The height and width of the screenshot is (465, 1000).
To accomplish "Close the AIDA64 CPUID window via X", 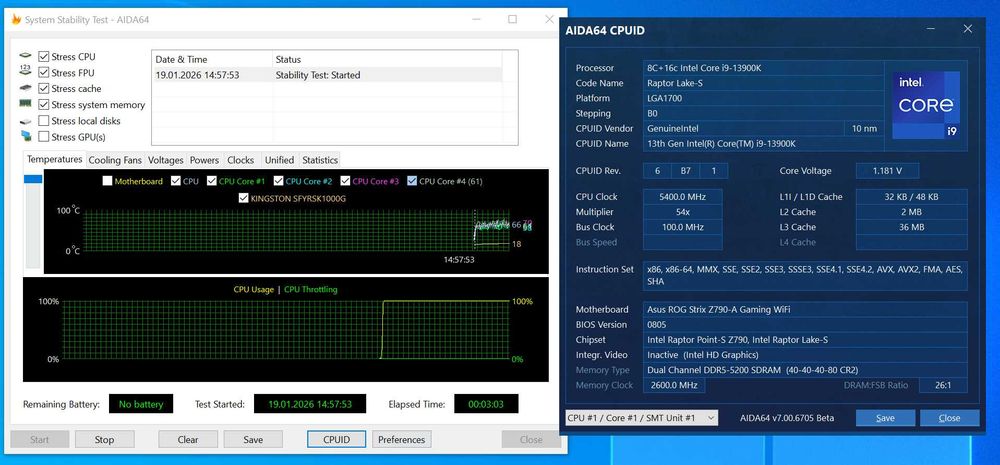I will click(967, 29).
